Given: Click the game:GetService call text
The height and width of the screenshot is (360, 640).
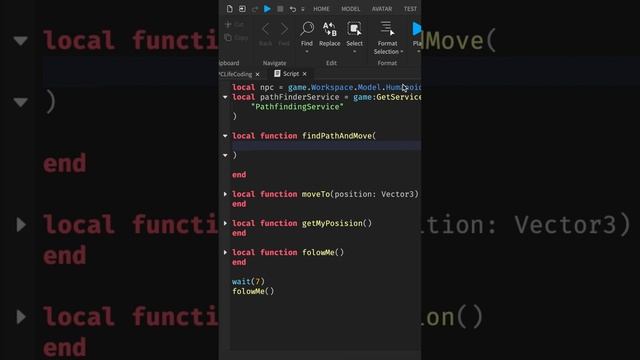Looking at the screenshot, I should tap(387, 97).
